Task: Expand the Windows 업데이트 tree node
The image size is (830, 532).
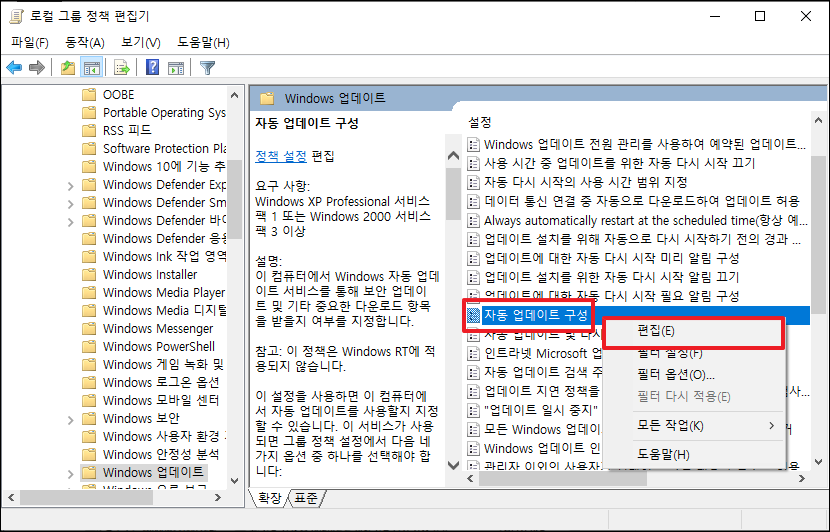Action: (70, 474)
